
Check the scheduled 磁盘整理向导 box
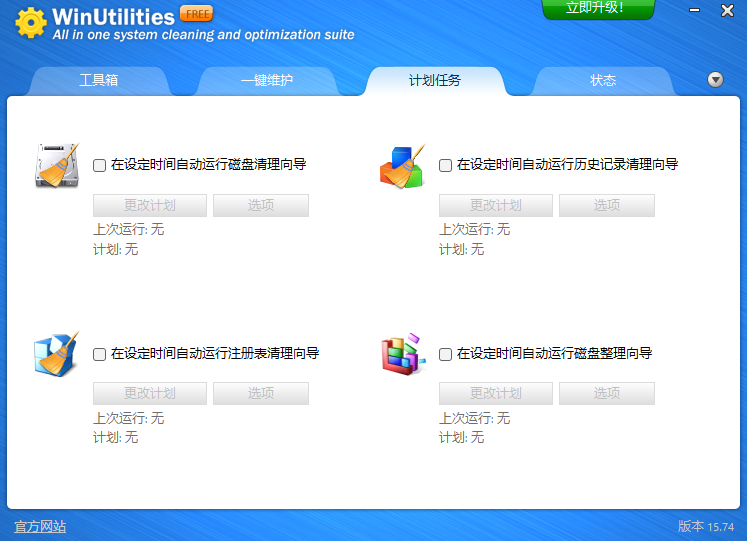(445, 354)
